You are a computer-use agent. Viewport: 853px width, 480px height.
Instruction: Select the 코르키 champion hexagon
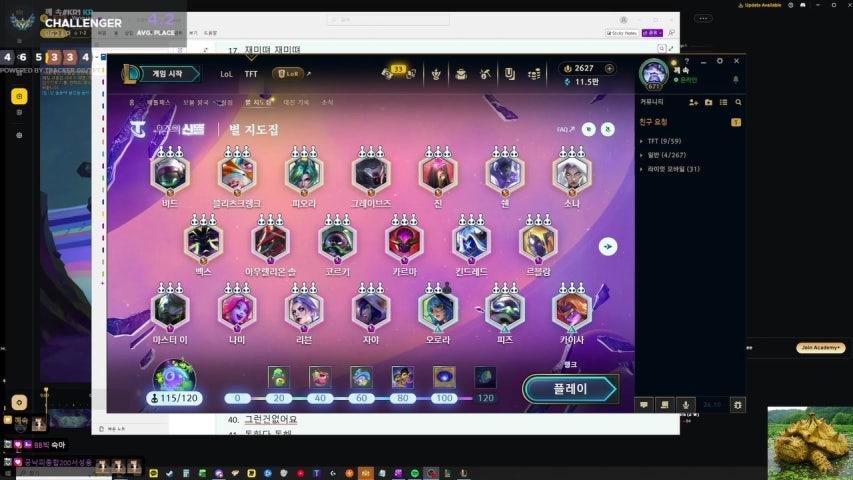click(337, 241)
